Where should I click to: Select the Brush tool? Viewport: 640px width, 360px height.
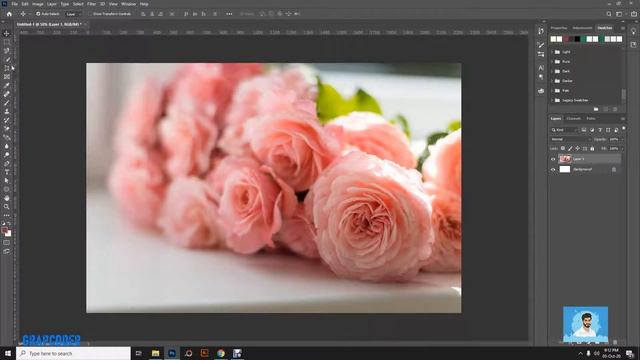pyautogui.click(x=7, y=102)
